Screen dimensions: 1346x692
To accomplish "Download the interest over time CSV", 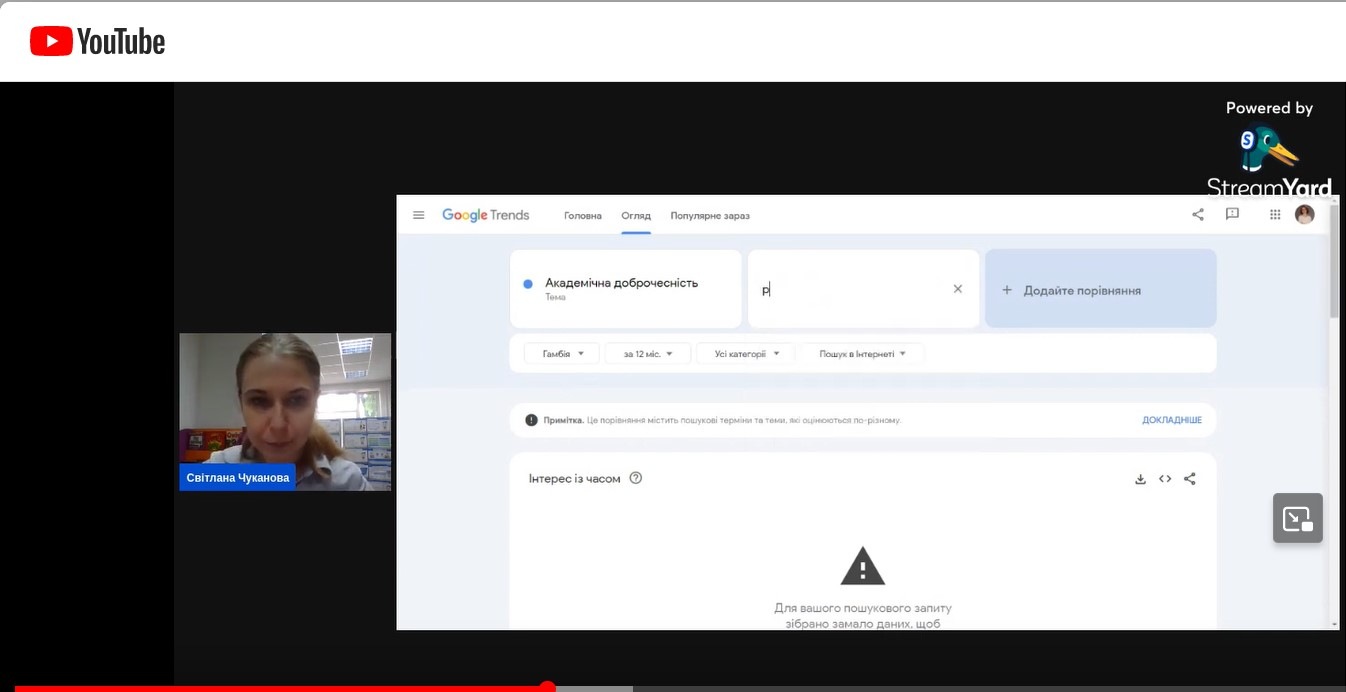I will click(1140, 479).
